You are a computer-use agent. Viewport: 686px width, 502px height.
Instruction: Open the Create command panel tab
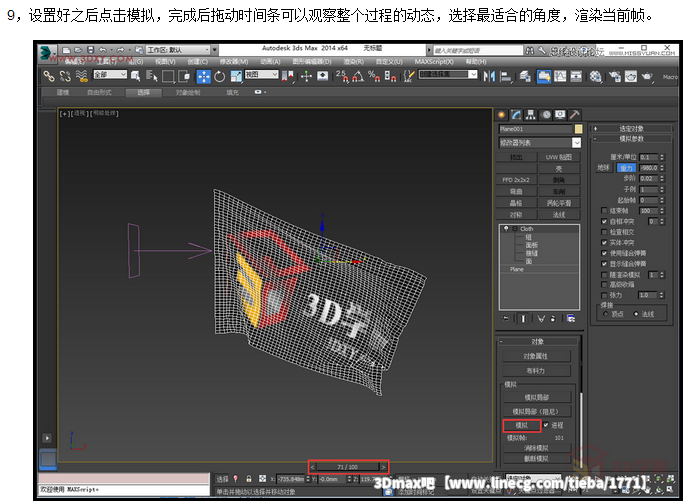coord(501,115)
